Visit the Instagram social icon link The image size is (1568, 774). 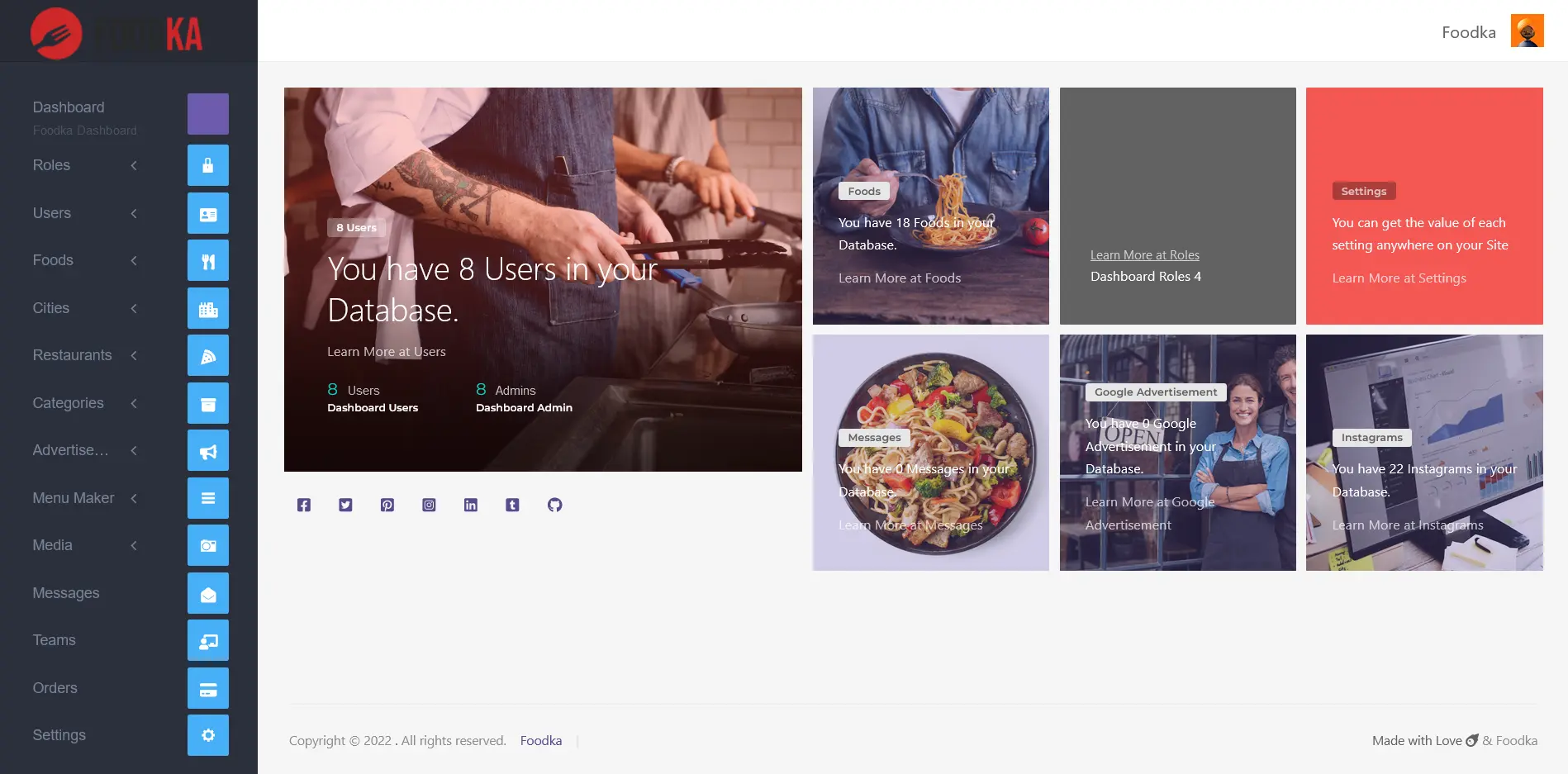click(x=429, y=505)
